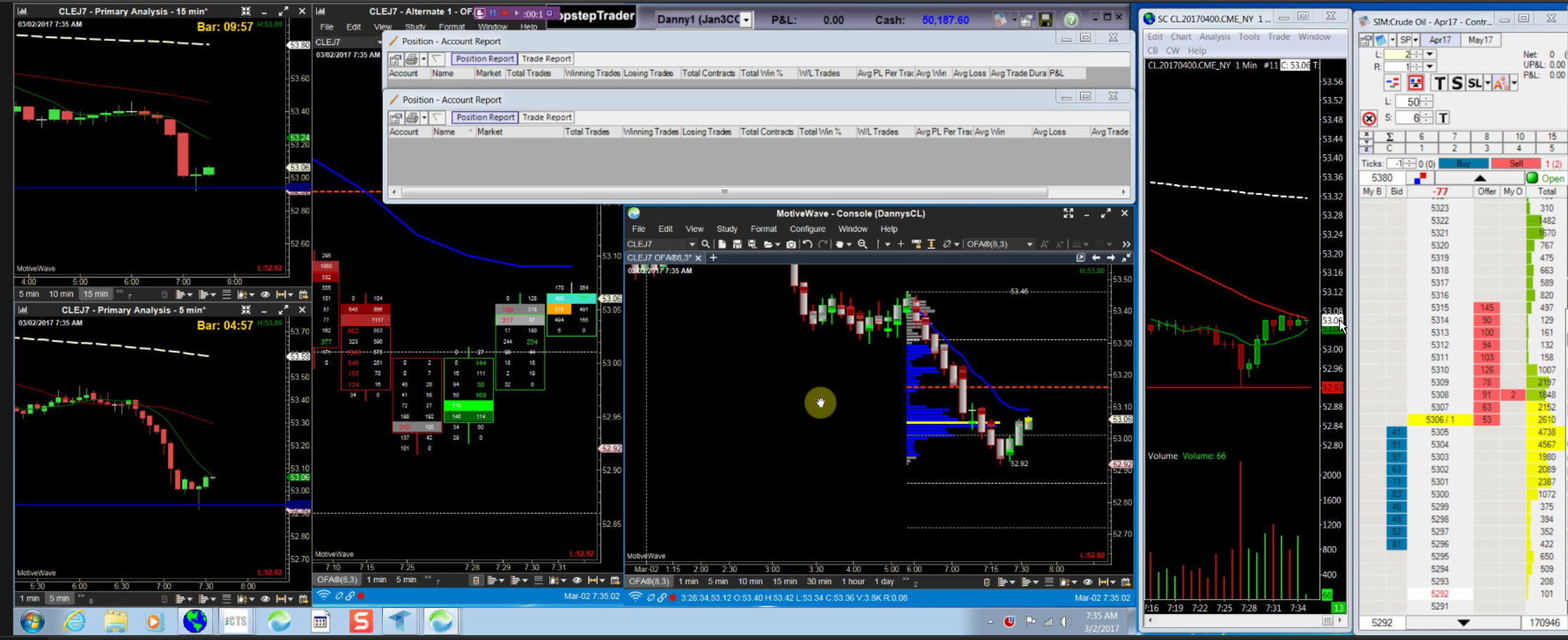Open the R quantity dropdown arrow in DOM

pos(1430,67)
